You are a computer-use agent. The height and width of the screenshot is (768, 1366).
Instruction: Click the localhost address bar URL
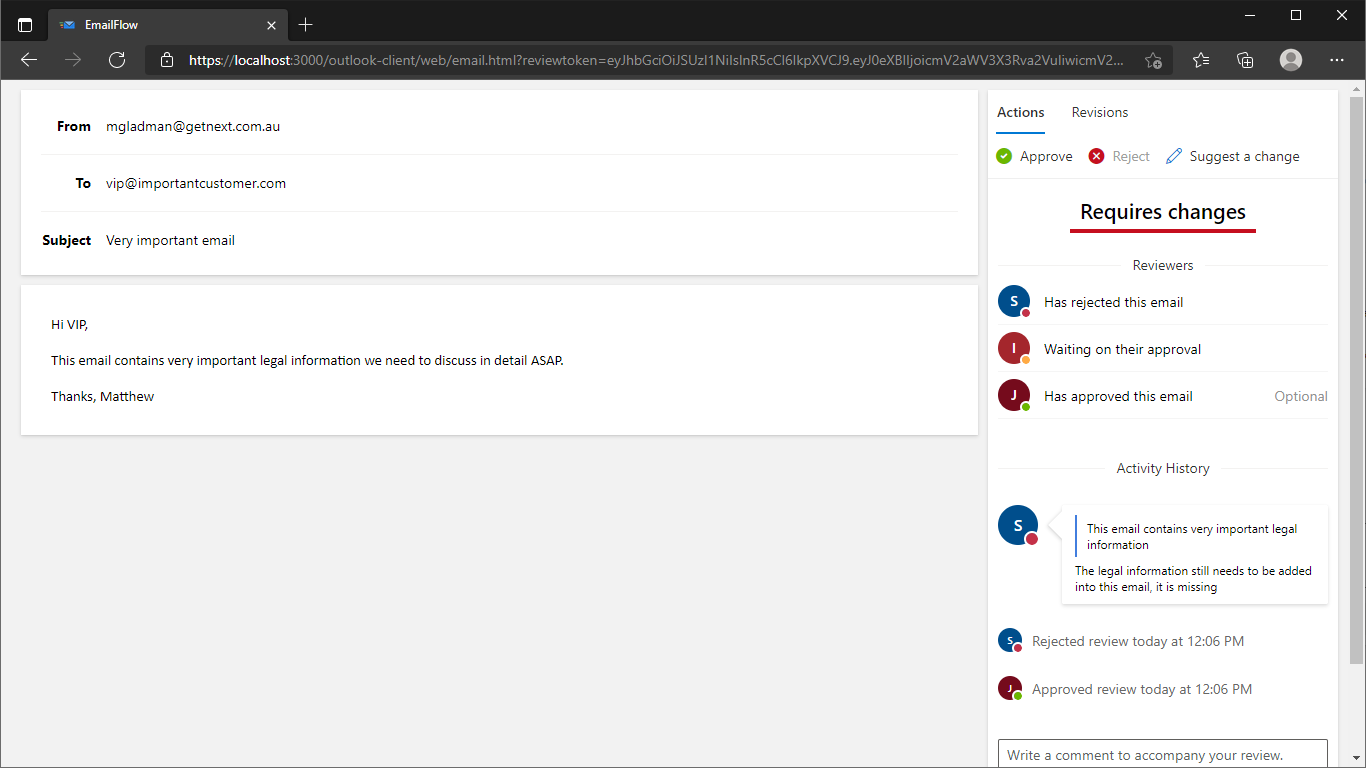pyautogui.click(x=650, y=60)
